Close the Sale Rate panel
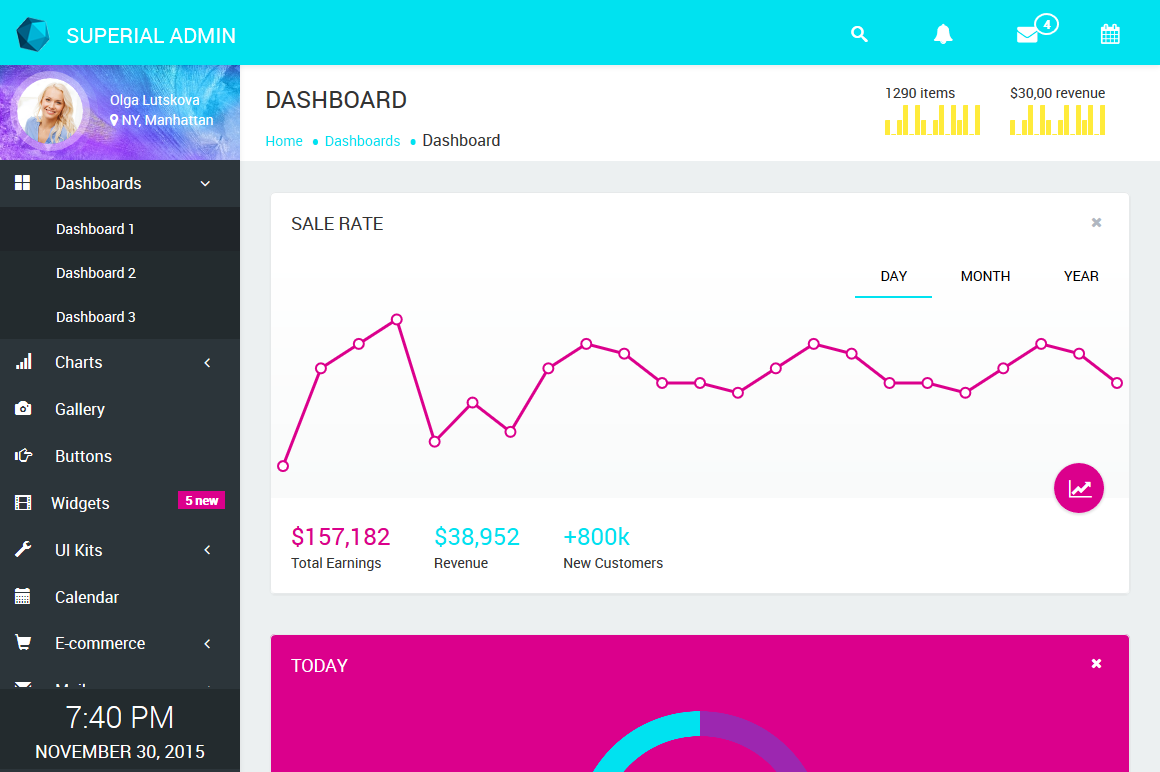Screen dimensions: 1160x772 click(x=1096, y=223)
